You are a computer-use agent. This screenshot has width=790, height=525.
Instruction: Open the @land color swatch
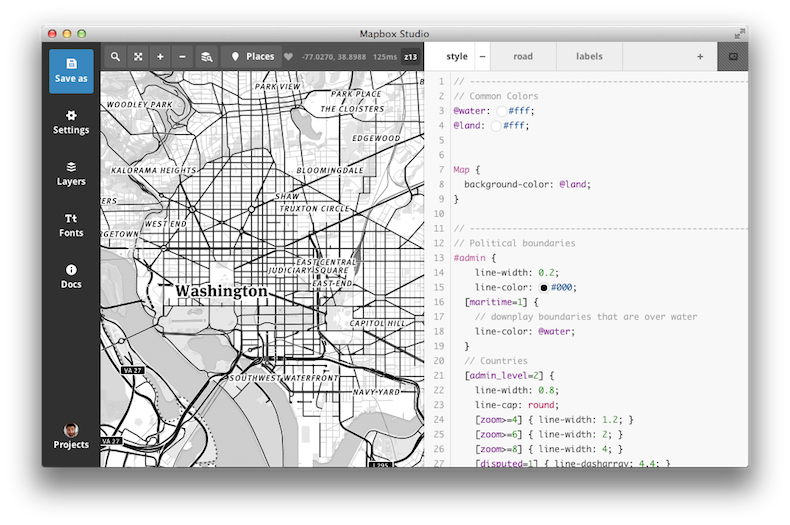(x=496, y=125)
